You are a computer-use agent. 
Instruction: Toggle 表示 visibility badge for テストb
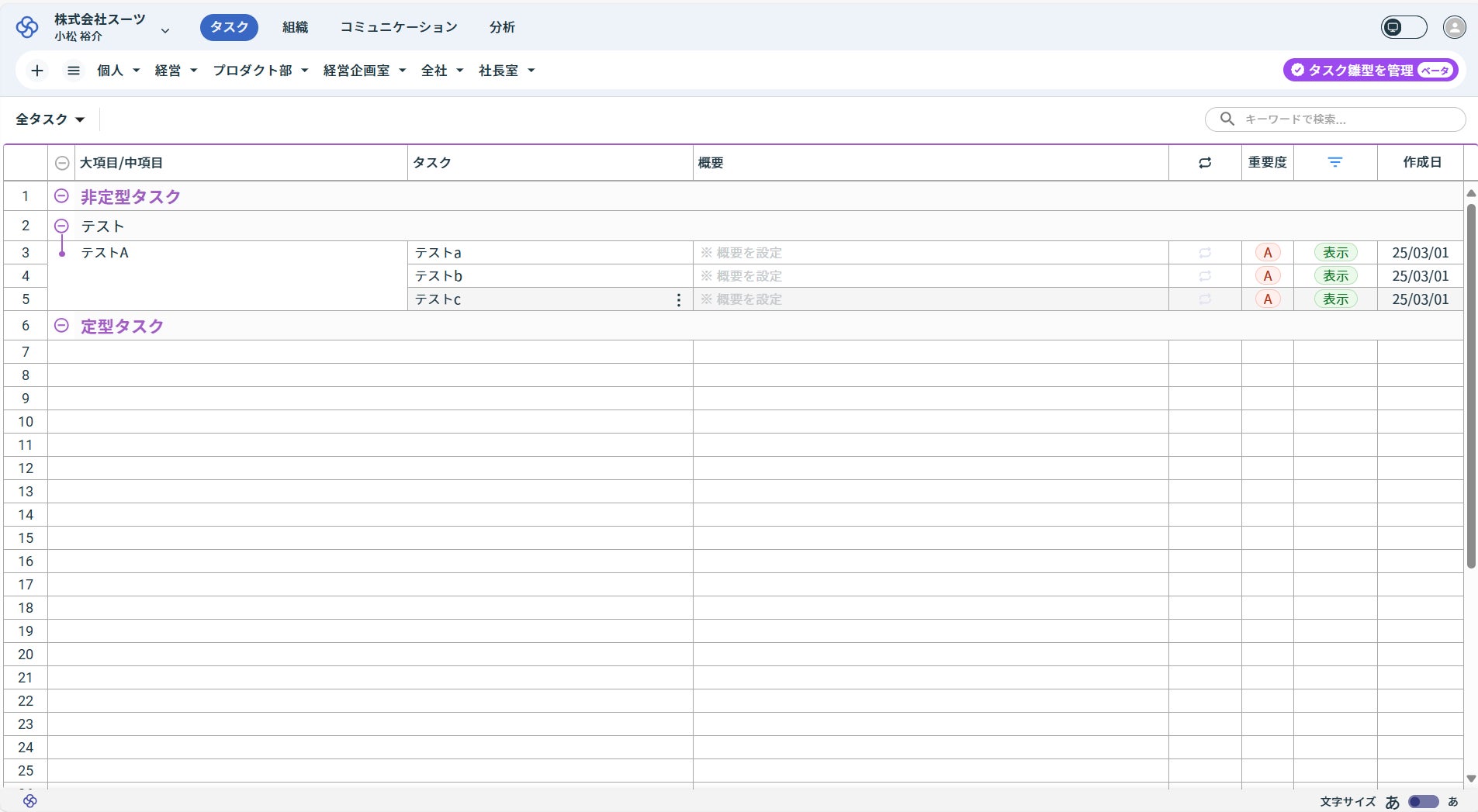coord(1335,276)
